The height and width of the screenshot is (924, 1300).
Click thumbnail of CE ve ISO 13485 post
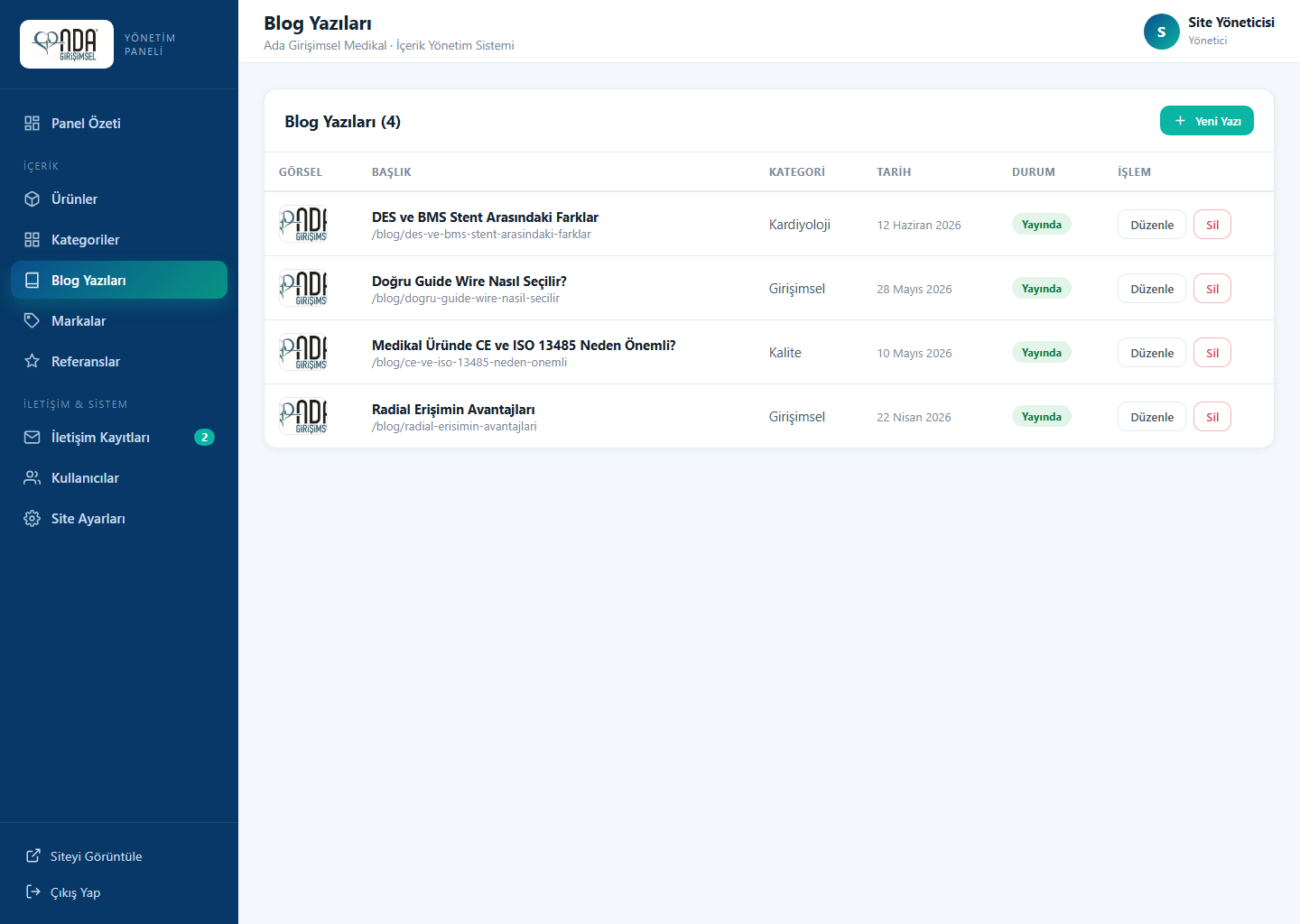[x=303, y=353]
